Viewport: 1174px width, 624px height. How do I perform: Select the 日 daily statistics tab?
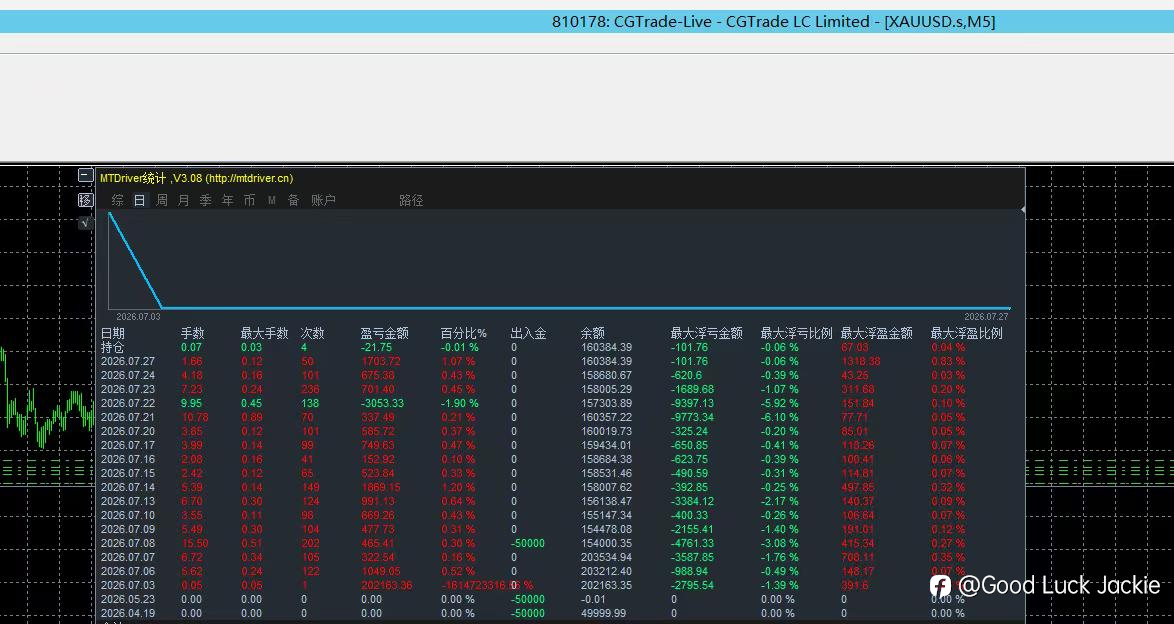(x=139, y=200)
